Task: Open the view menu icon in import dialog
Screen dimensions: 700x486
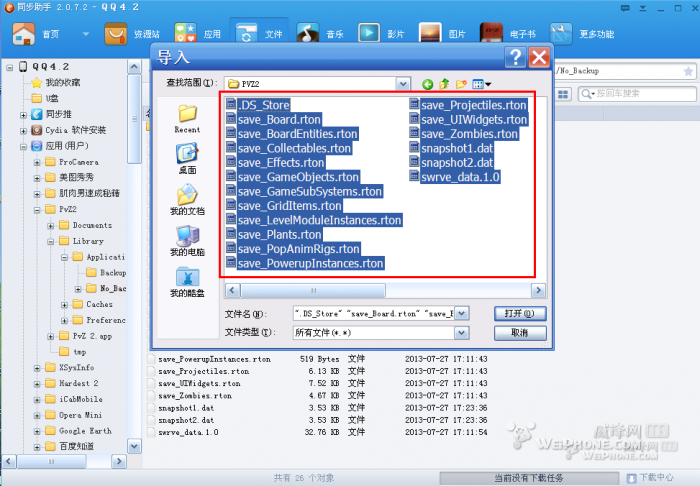Action: click(481, 84)
